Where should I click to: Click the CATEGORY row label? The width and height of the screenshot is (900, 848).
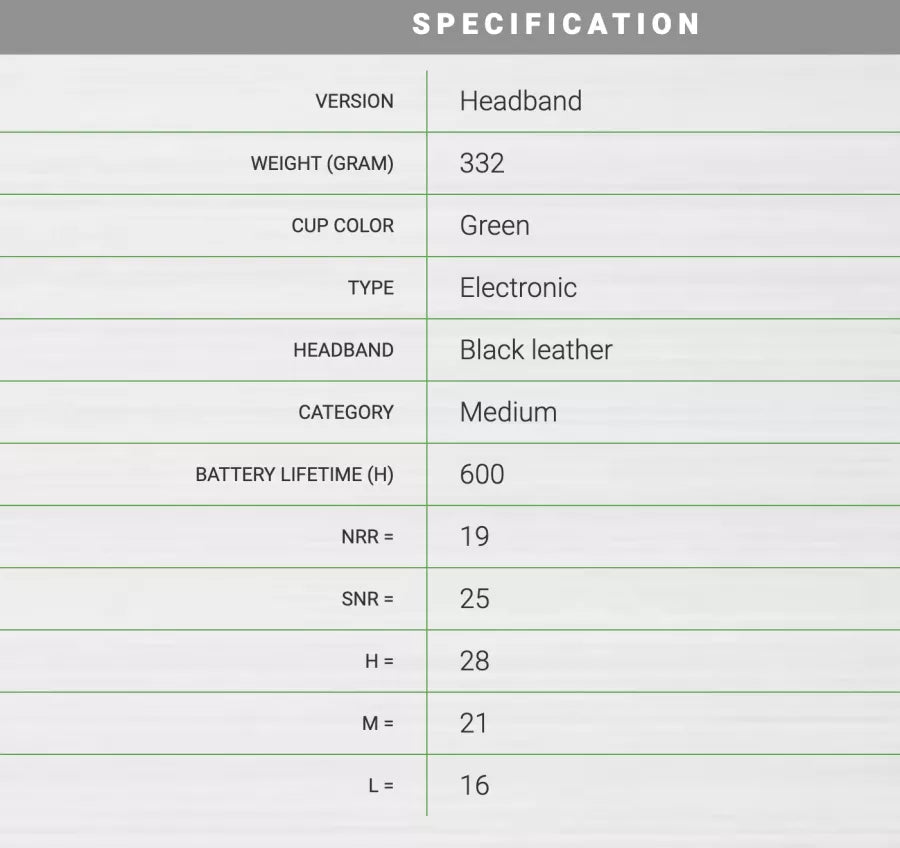(x=345, y=412)
